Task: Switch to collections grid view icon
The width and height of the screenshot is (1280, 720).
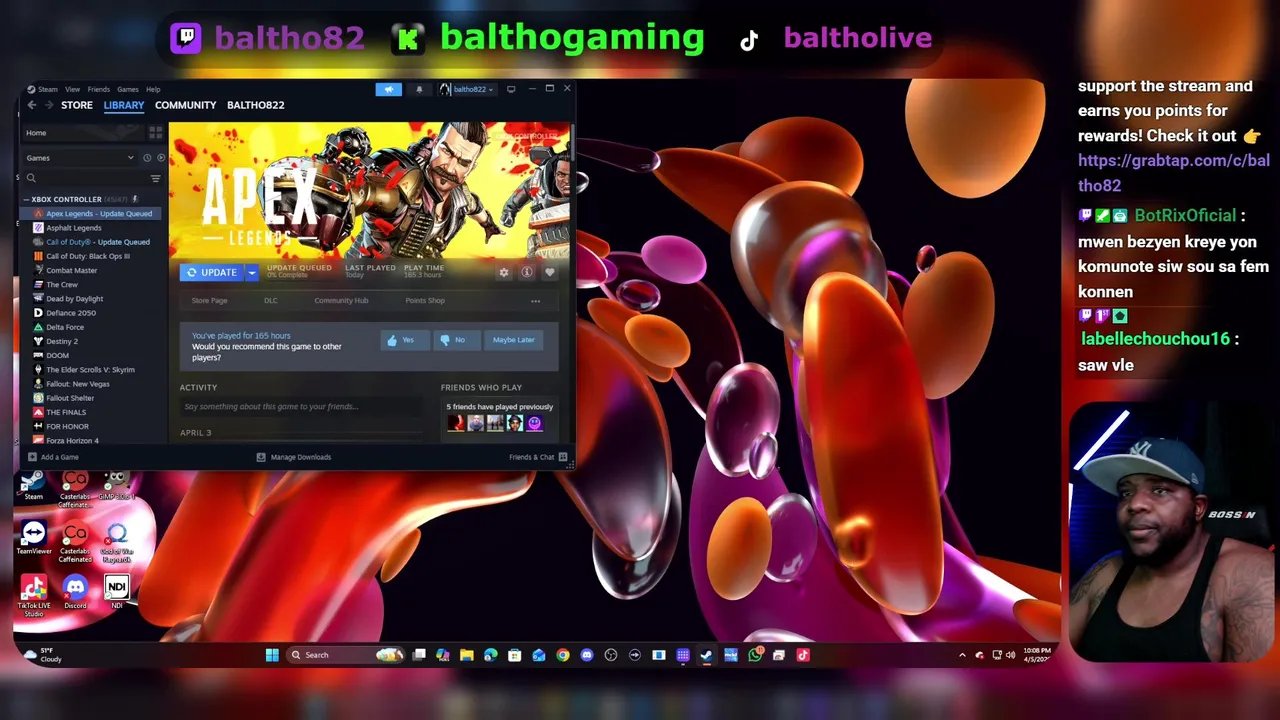Action: pos(155,133)
